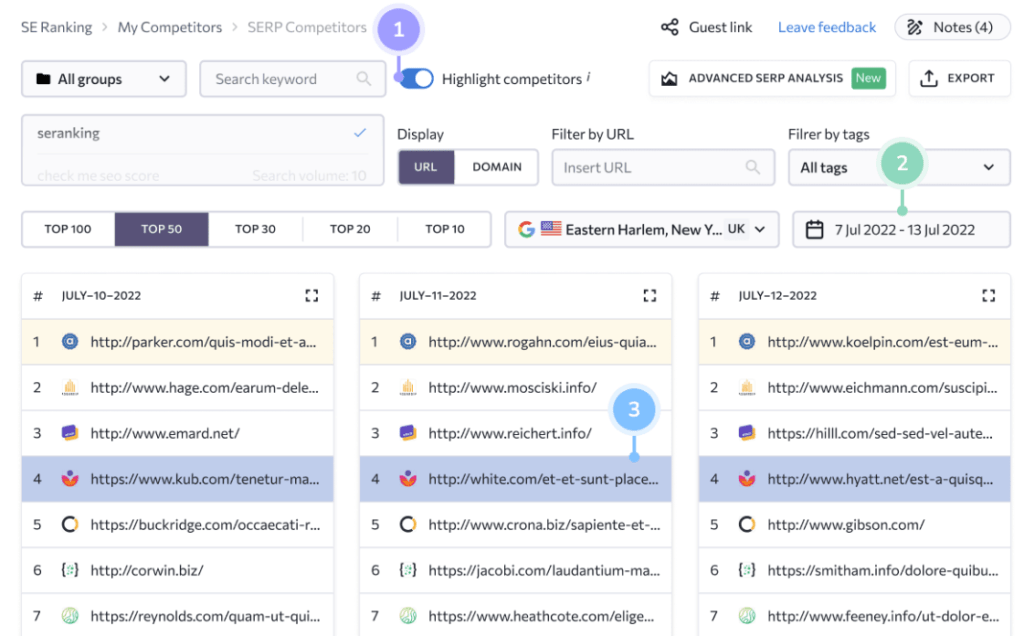Expand the JULY-12-2022 column to fullscreen
Viewport: 1024px width, 636px height.
pyautogui.click(x=989, y=296)
